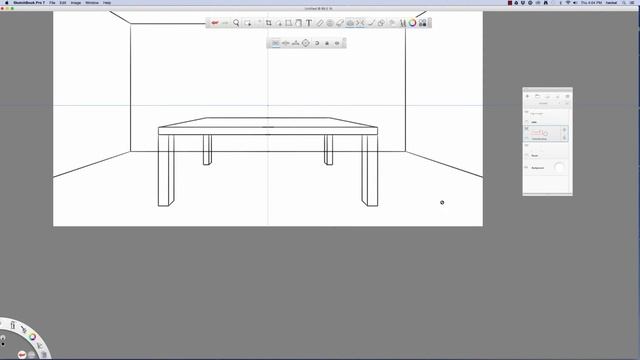Image resolution: width=640 pixels, height=360 pixels.
Task: Click the red undo icon in the lagoon
Action: [22, 355]
